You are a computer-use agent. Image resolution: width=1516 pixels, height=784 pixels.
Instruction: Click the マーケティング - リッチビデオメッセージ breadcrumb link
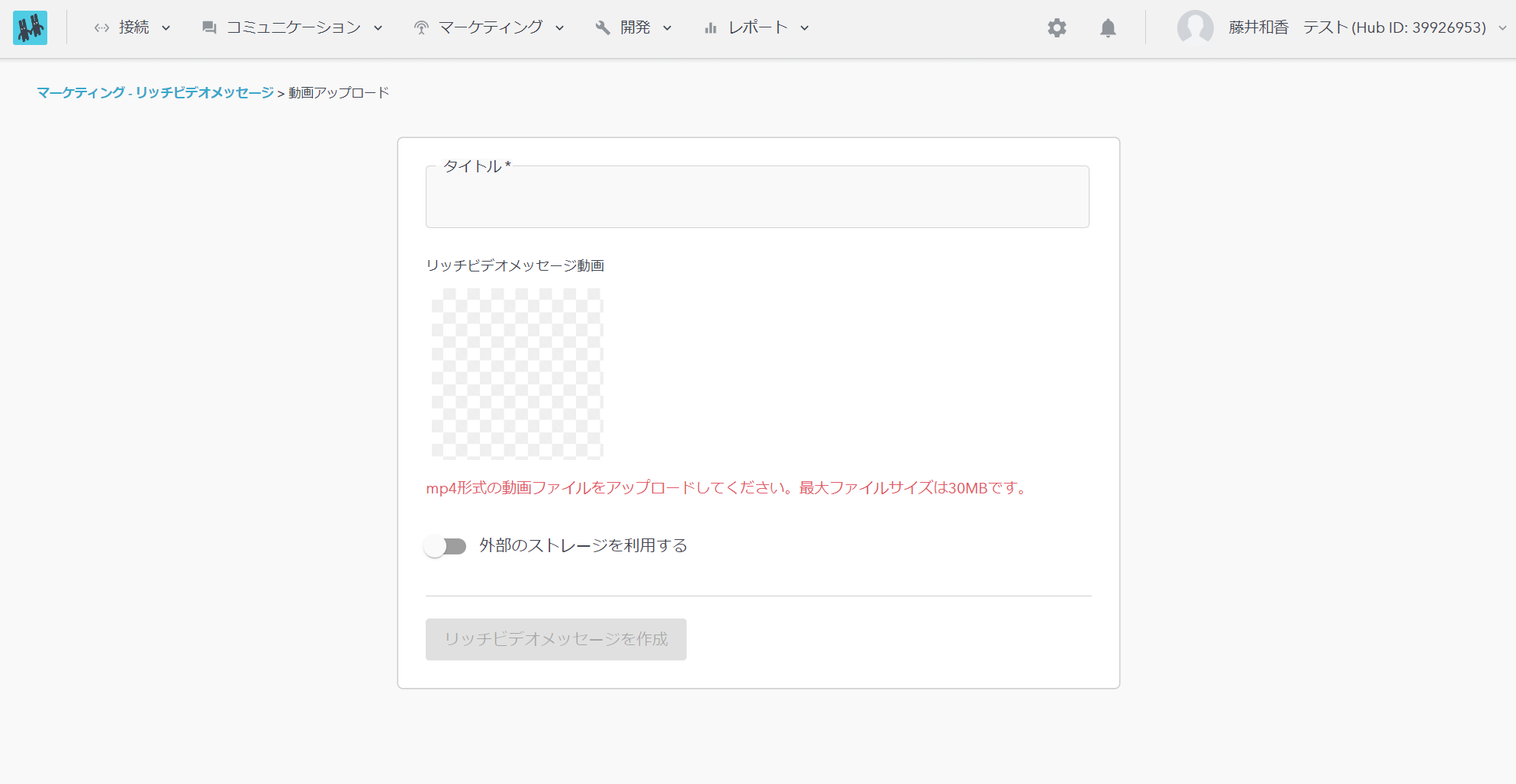[x=155, y=92]
